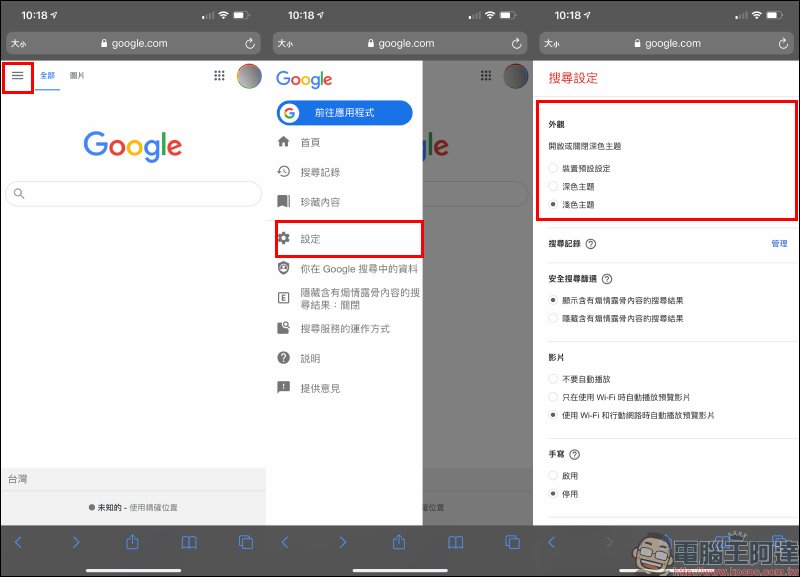Tap profile avatar on Google homepage screen
This screenshot has width=800, height=577.
(x=249, y=77)
